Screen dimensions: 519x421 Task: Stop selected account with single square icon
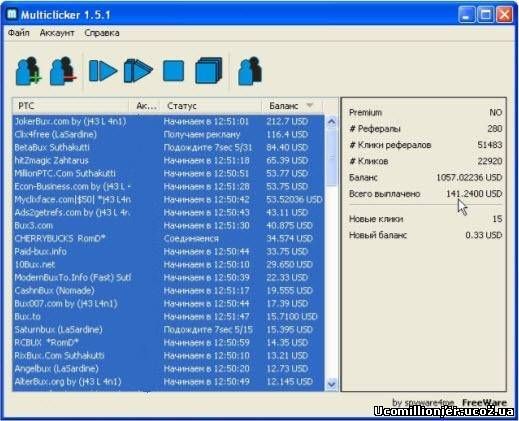(173, 71)
